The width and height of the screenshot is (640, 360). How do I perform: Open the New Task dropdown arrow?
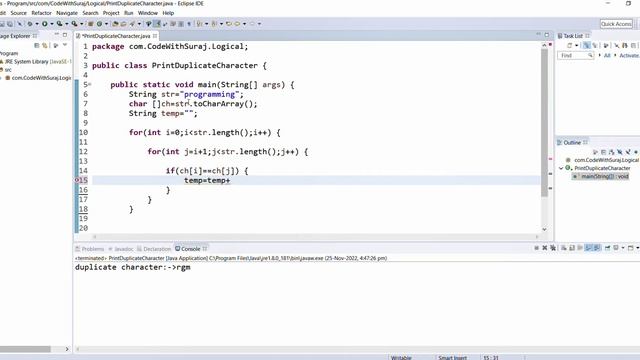click(577, 45)
